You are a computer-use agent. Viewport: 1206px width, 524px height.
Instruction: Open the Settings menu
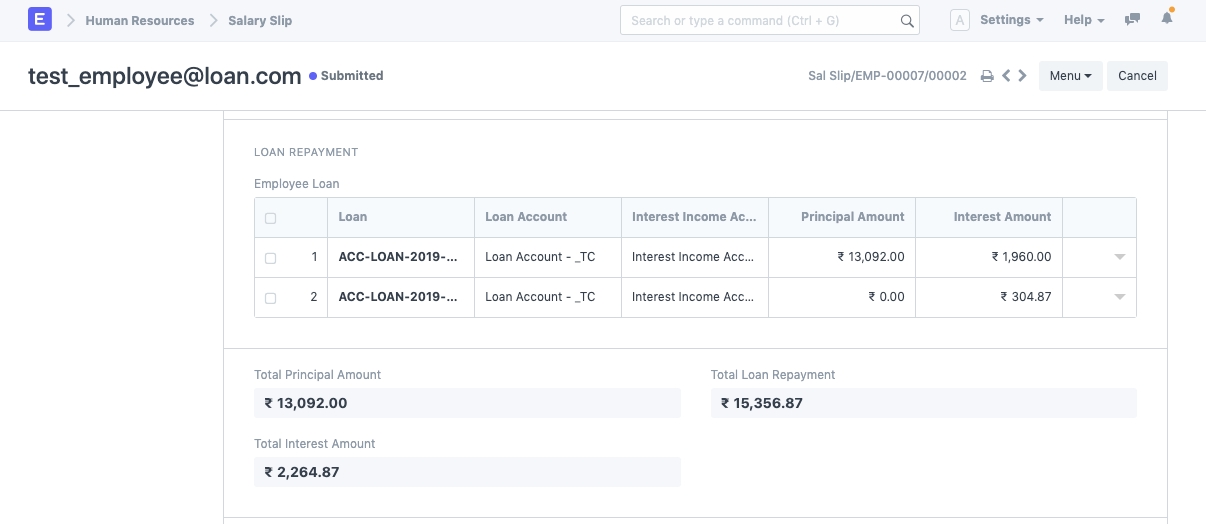click(x=1011, y=20)
